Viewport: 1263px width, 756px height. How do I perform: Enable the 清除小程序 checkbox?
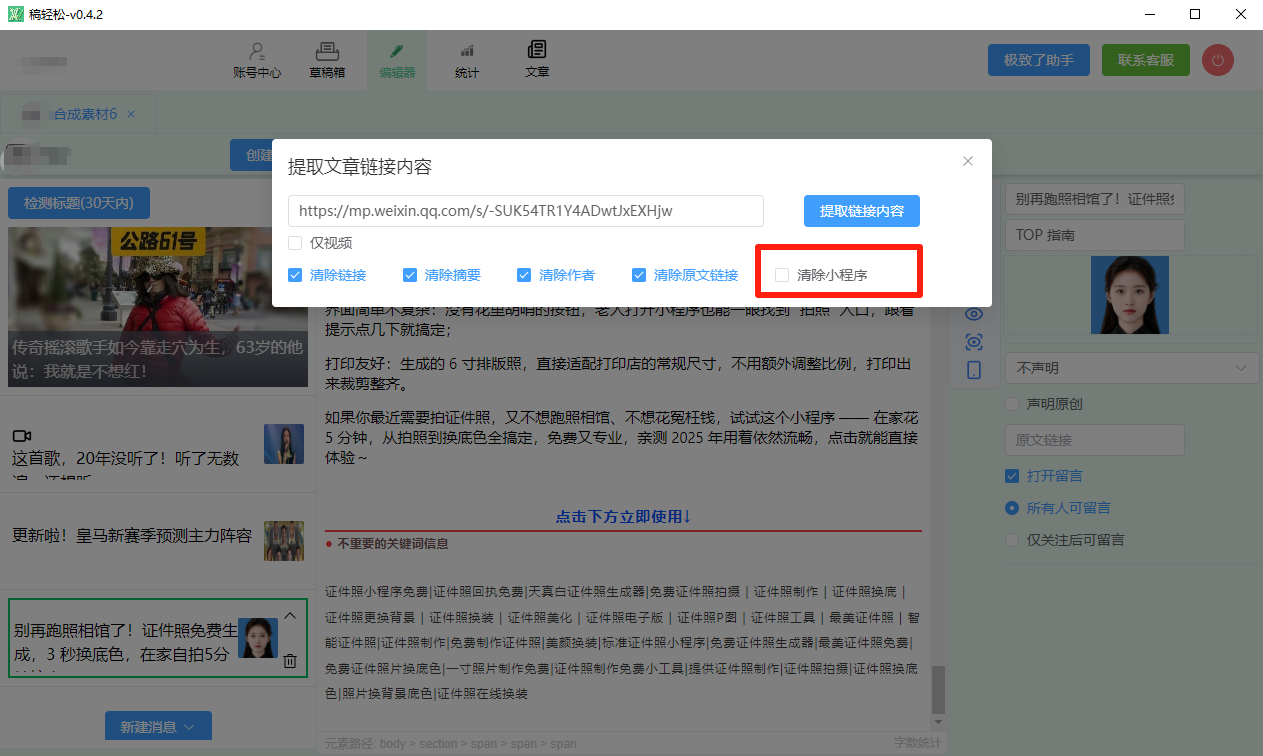pos(782,275)
